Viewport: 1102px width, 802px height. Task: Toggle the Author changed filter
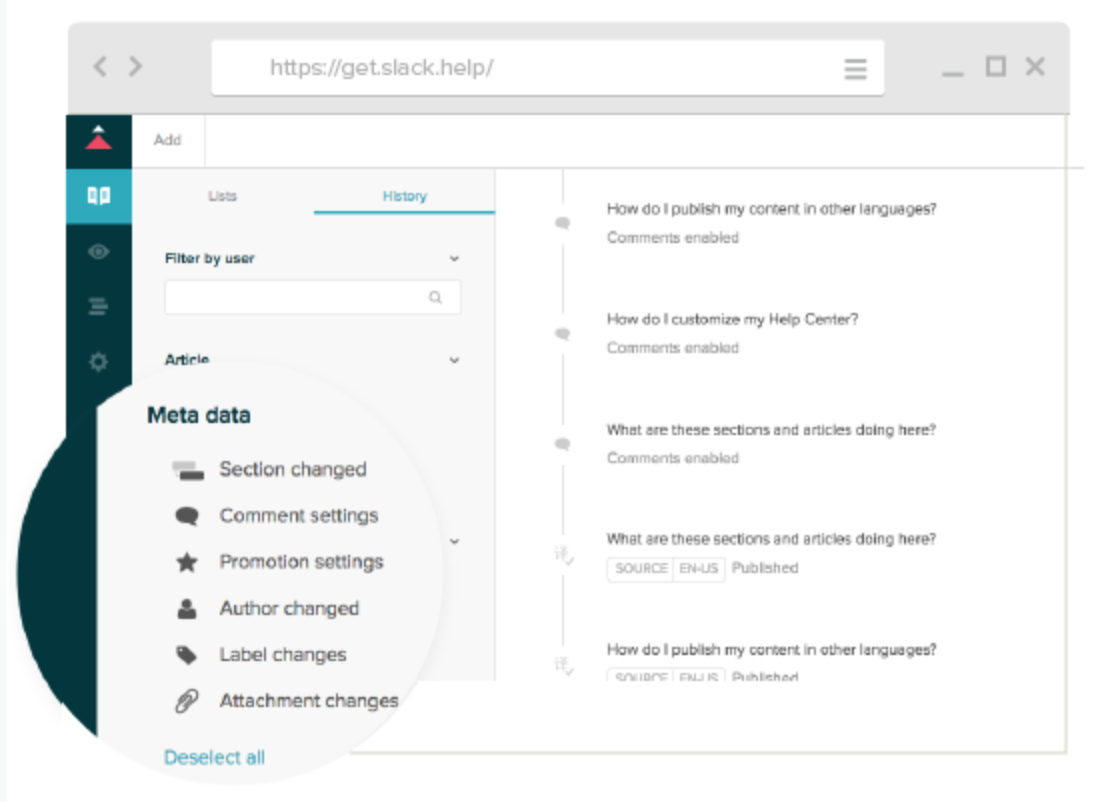289,609
